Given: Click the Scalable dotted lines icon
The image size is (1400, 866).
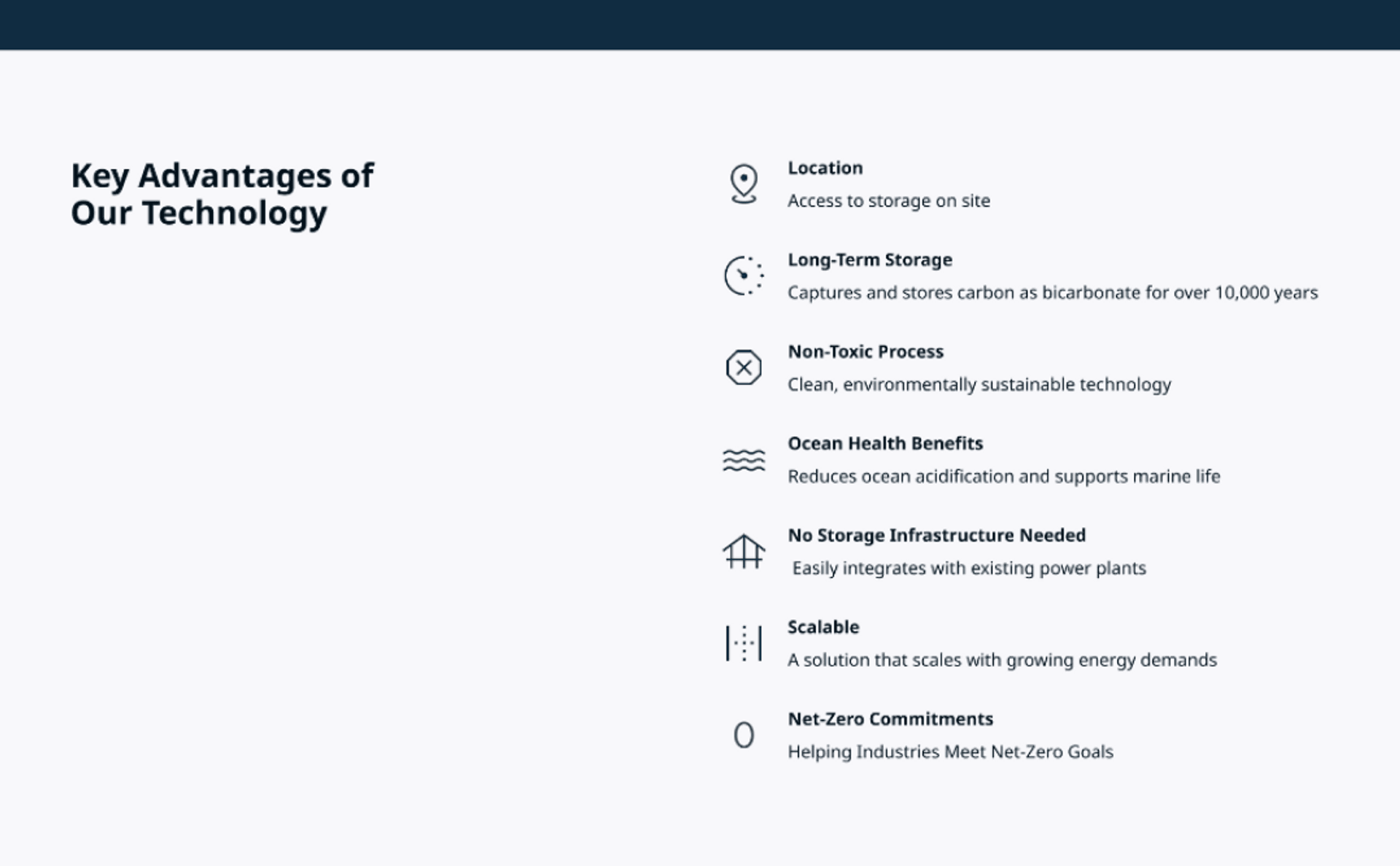Looking at the screenshot, I should 744,643.
